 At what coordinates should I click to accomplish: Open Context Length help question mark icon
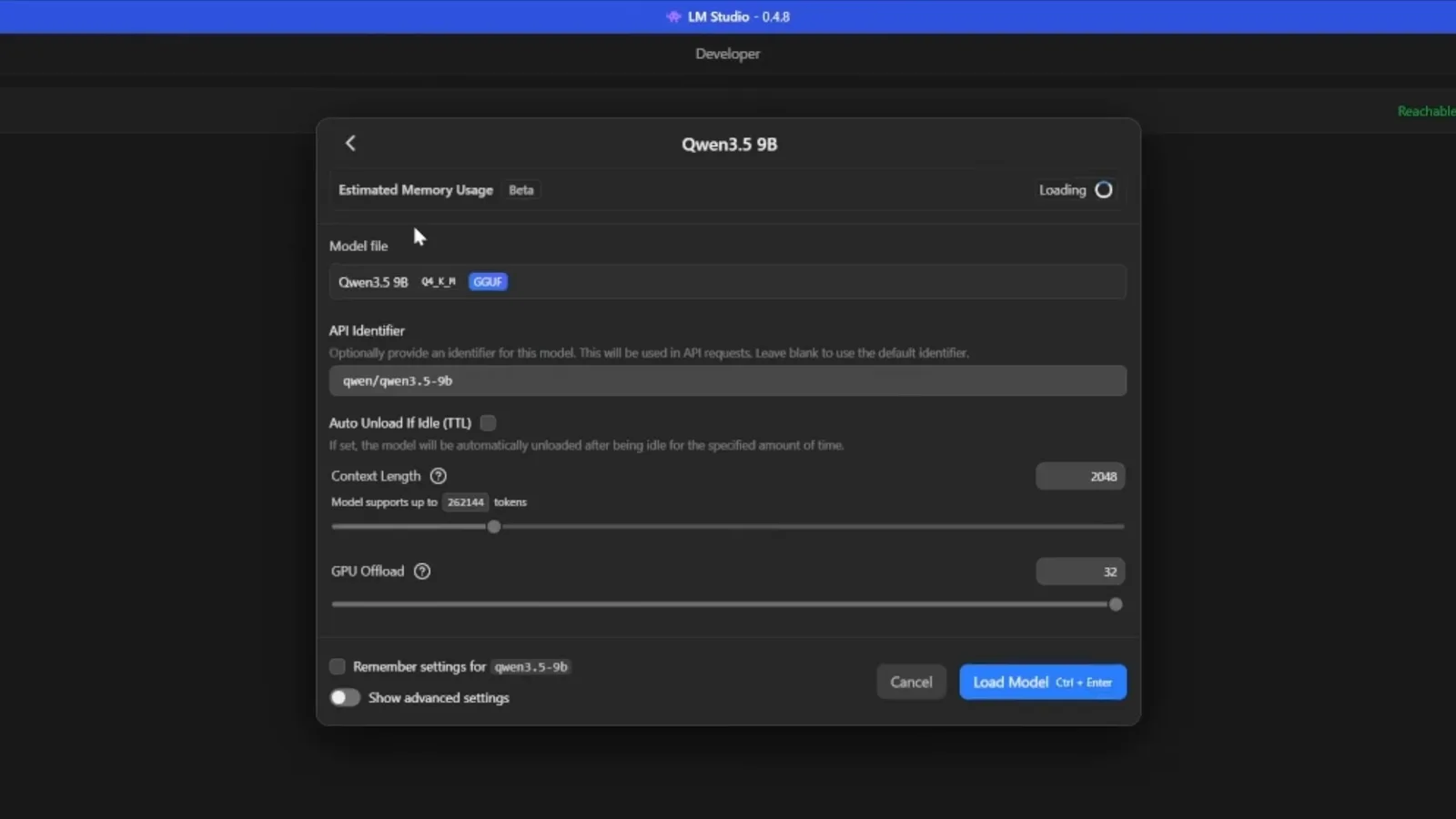coord(438,476)
